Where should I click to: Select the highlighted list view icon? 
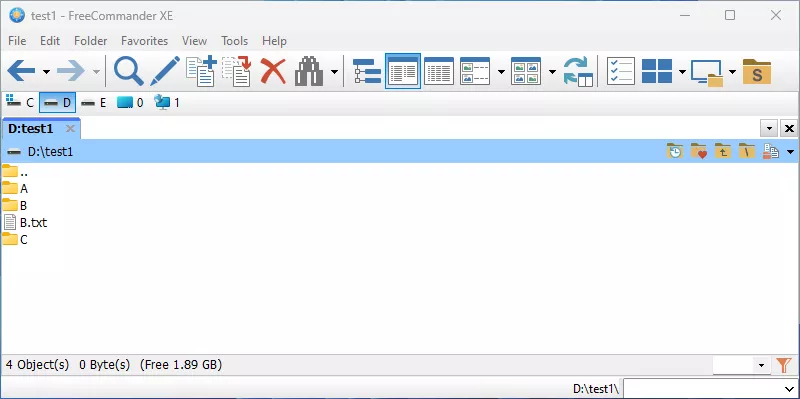click(403, 71)
